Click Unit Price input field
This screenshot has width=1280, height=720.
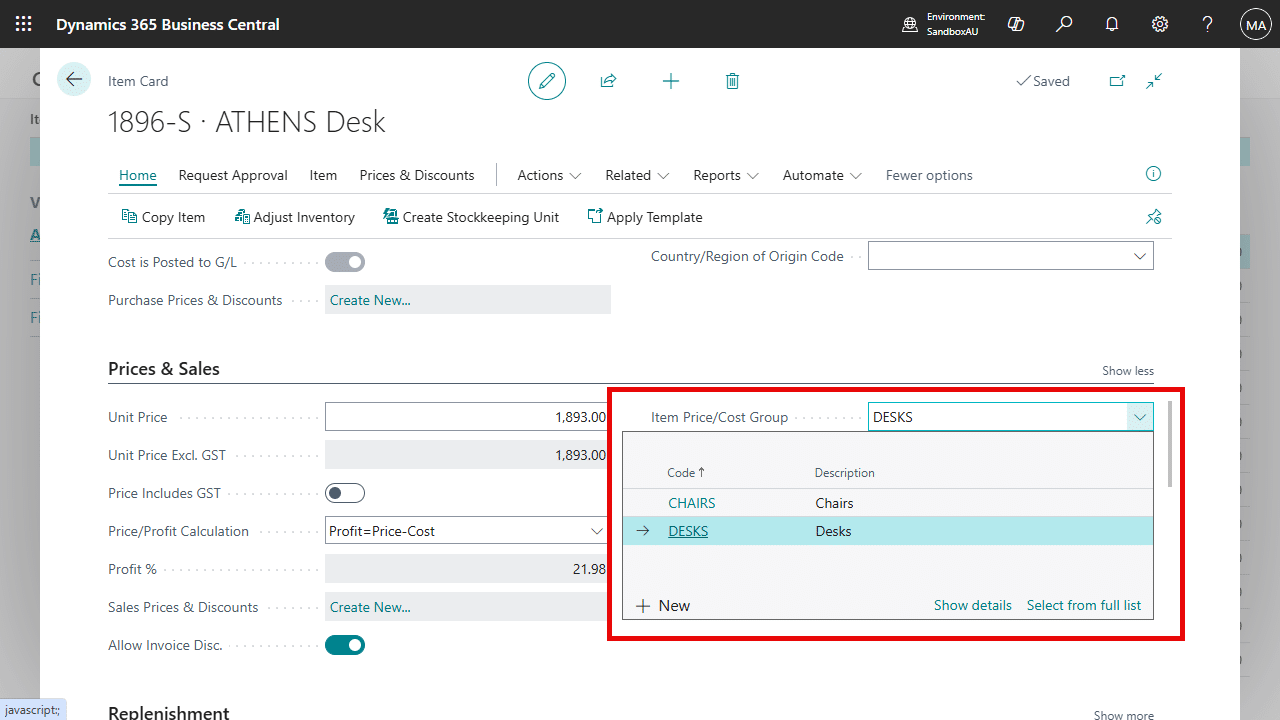tap(468, 417)
